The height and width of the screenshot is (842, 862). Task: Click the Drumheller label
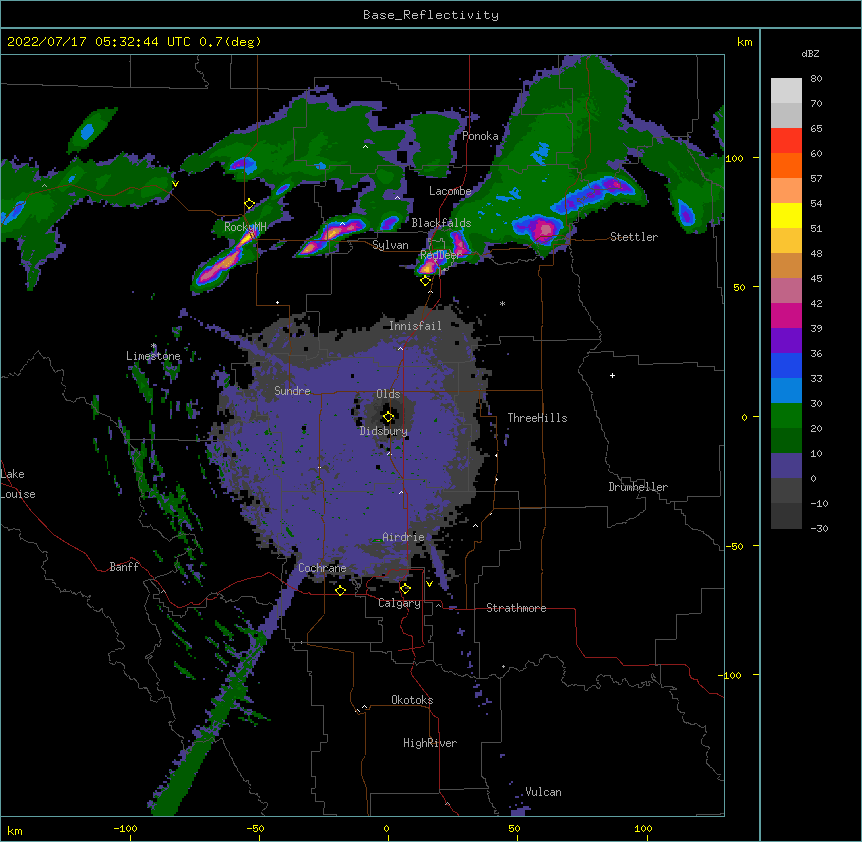(x=638, y=487)
